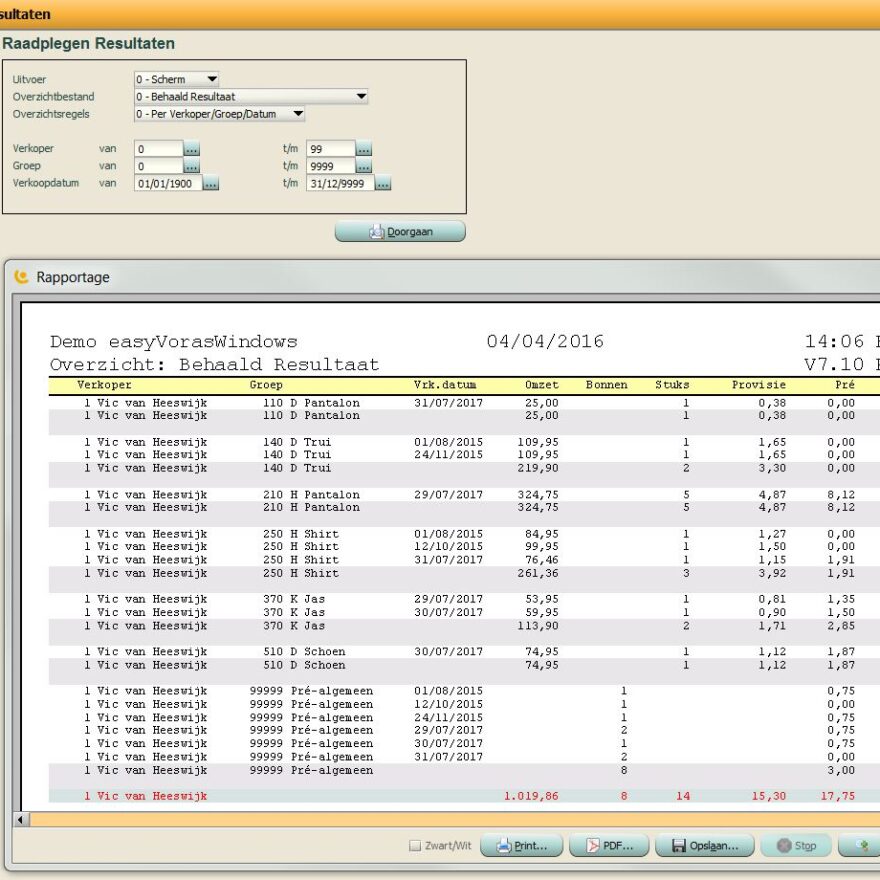Click the Stuks column header
Viewport: 880px width, 880px height.
[x=672, y=385]
